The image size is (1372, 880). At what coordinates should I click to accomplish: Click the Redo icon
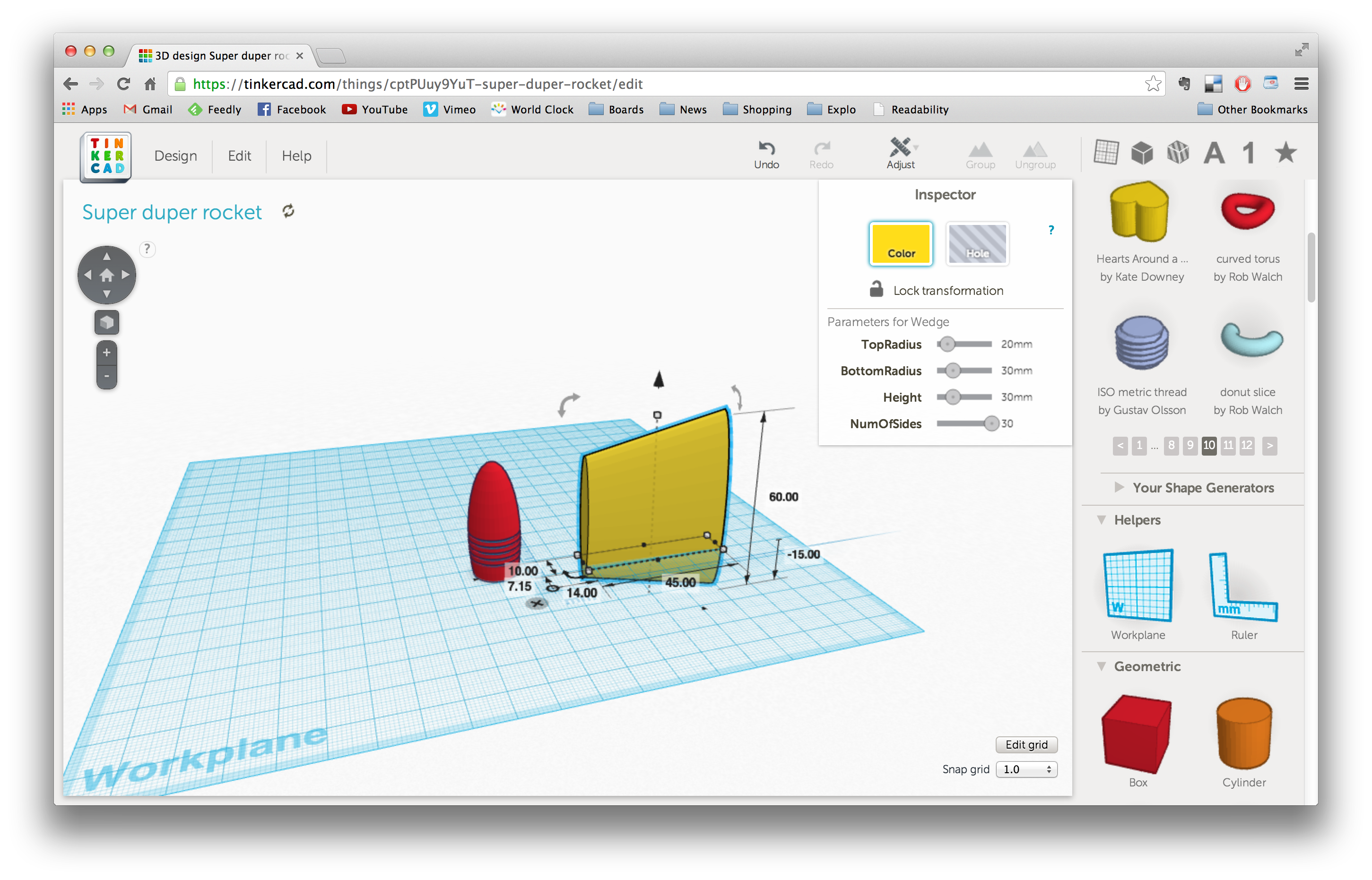pos(822,148)
